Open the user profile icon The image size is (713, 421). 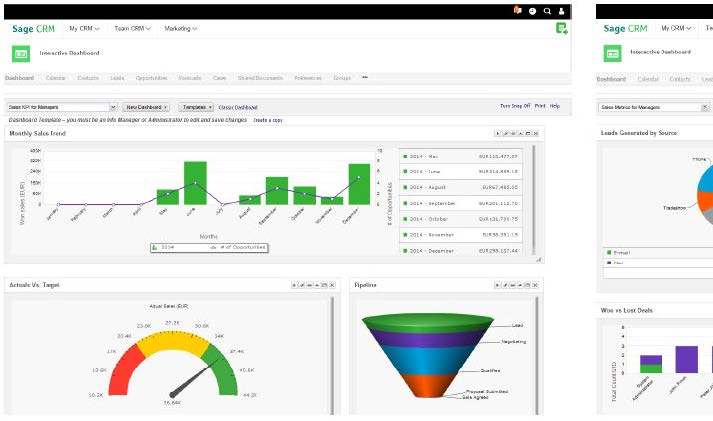tap(562, 11)
